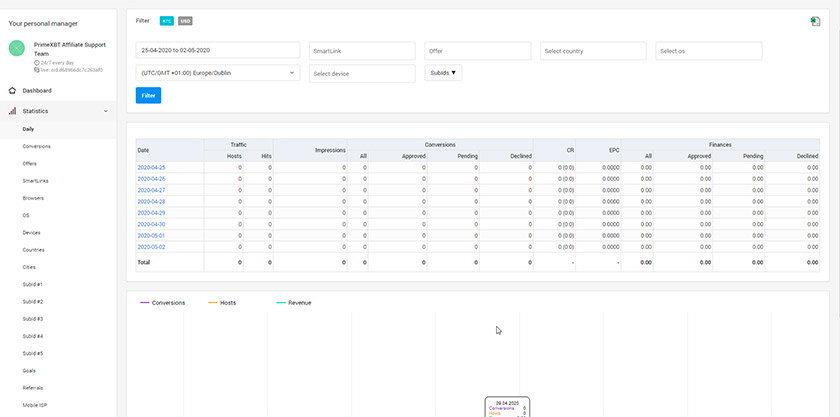
Task: Go to Countries statistics page
Action: [x=33, y=250]
